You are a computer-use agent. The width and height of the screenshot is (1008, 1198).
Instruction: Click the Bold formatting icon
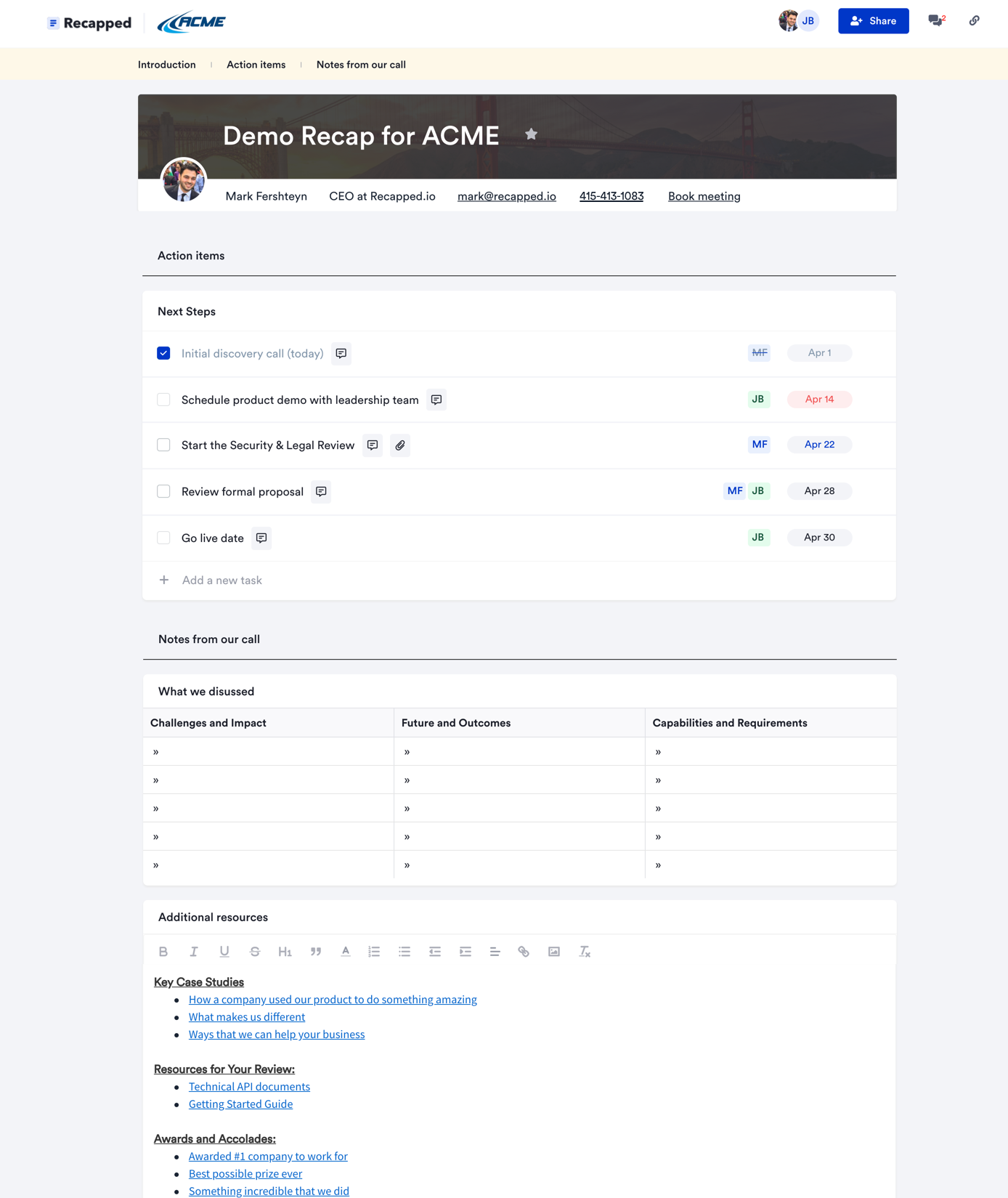click(x=163, y=952)
